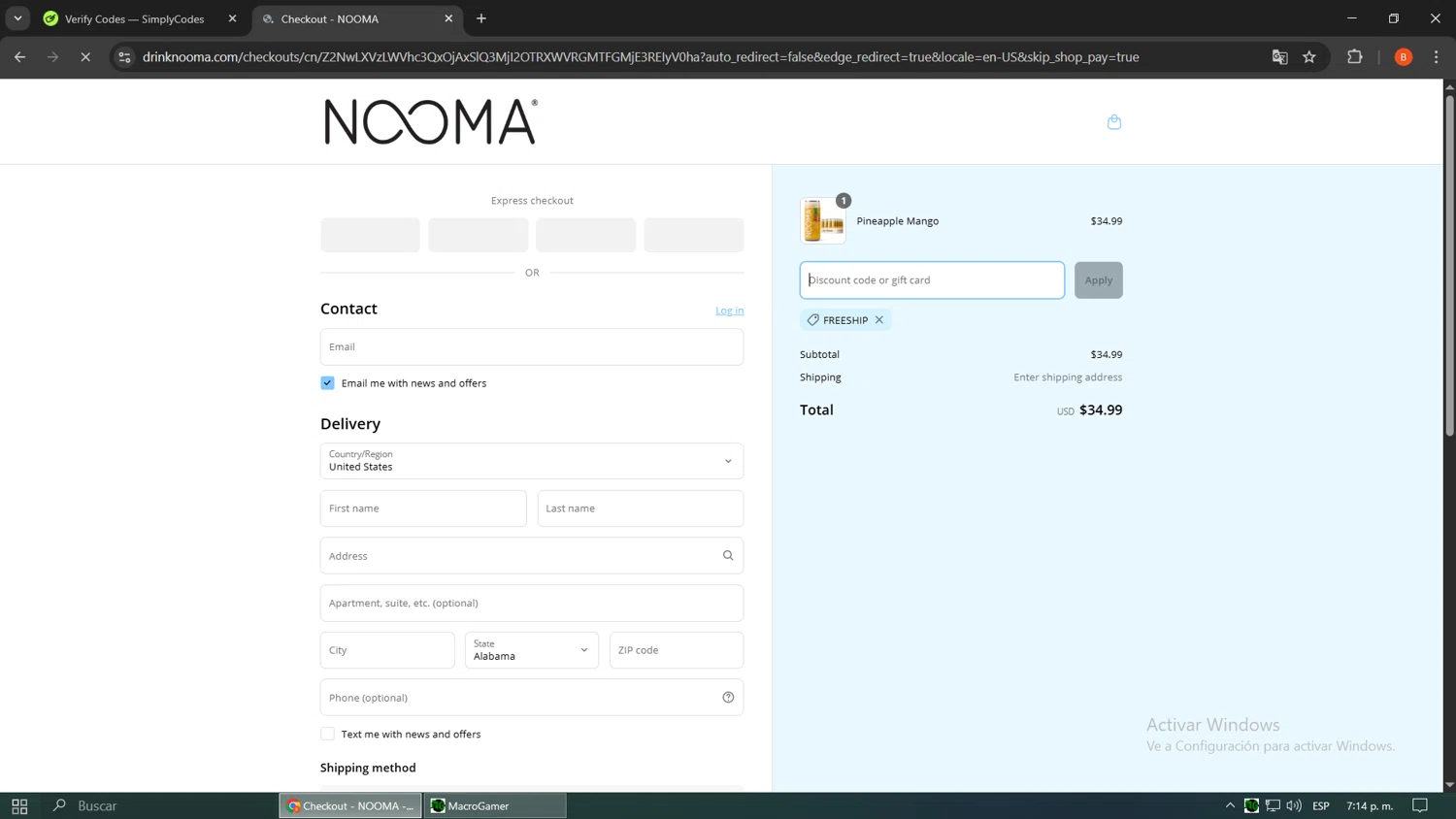The image size is (1456, 819).
Task: Click the City input field
Action: [387, 650]
